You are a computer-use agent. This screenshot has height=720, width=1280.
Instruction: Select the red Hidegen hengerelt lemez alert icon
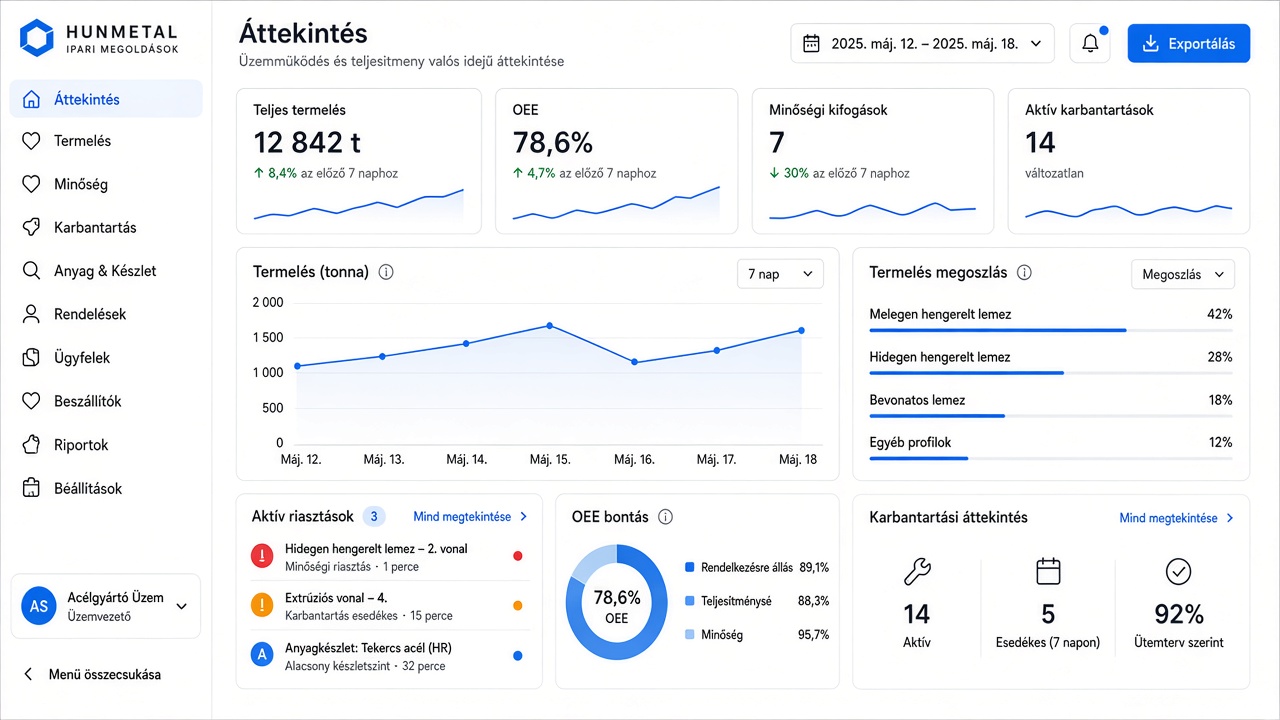(x=262, y=556)
